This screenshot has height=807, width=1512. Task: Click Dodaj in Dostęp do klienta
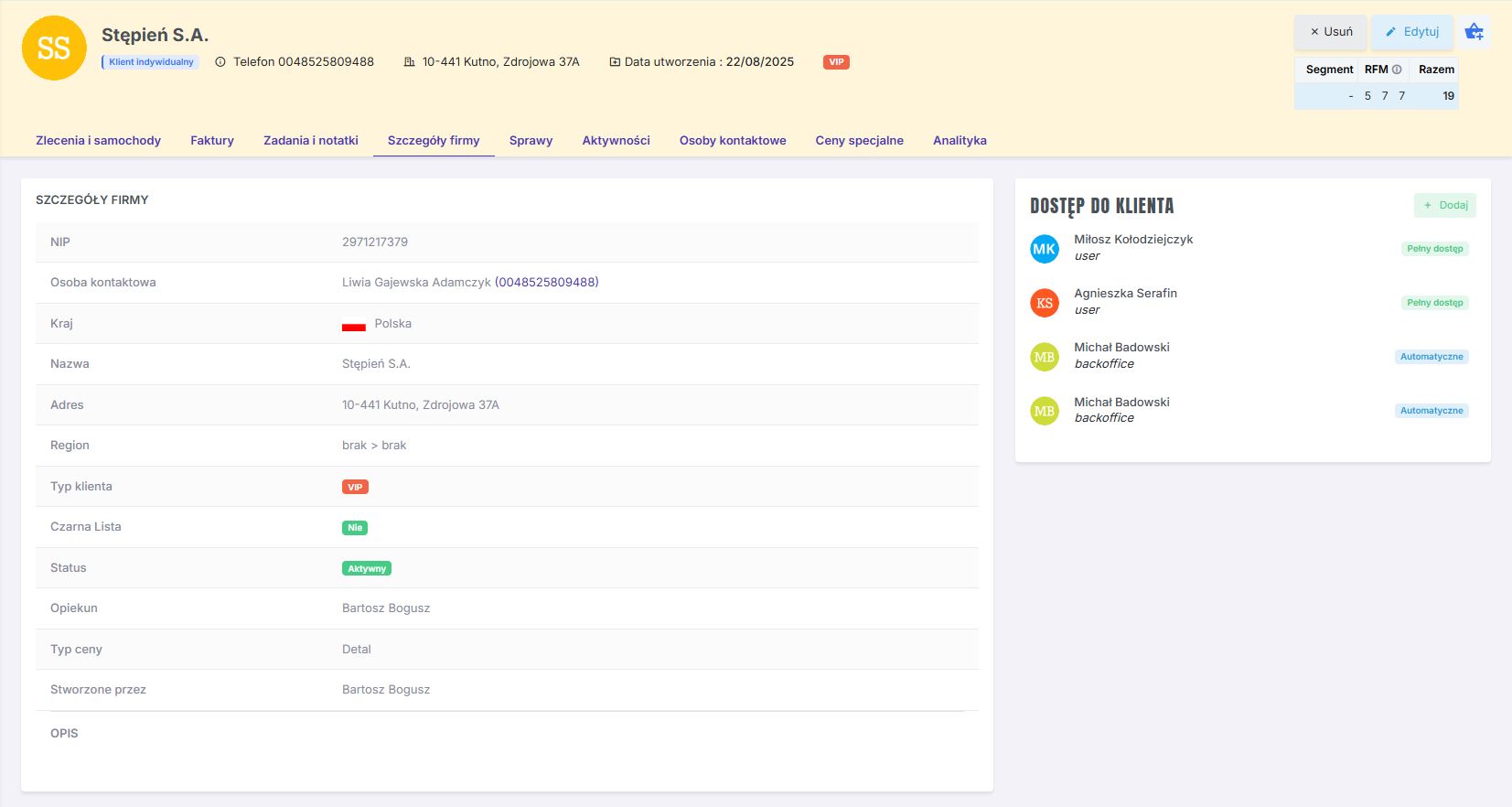1444,206
